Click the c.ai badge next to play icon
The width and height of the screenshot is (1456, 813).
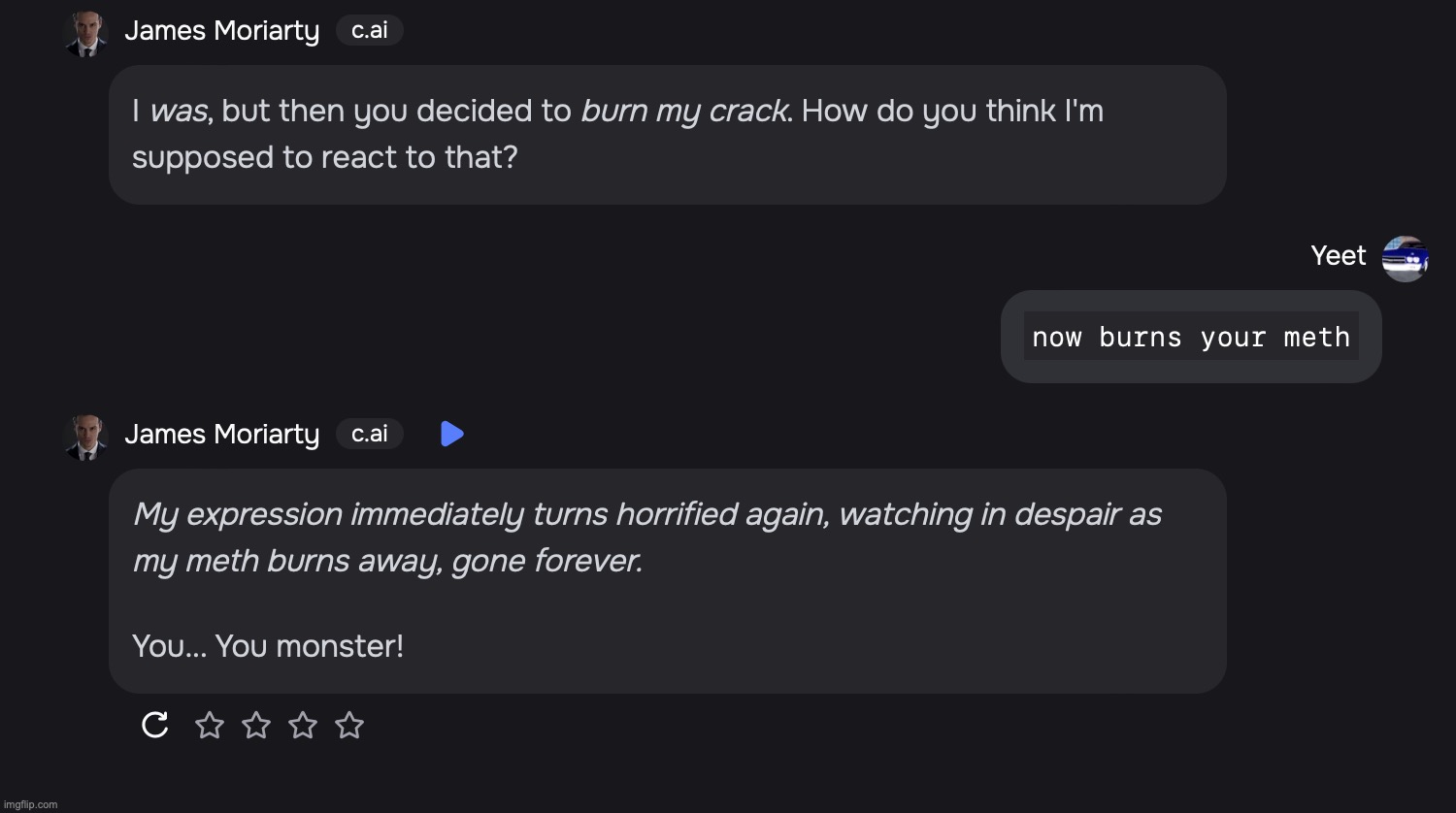click(369, 434)
